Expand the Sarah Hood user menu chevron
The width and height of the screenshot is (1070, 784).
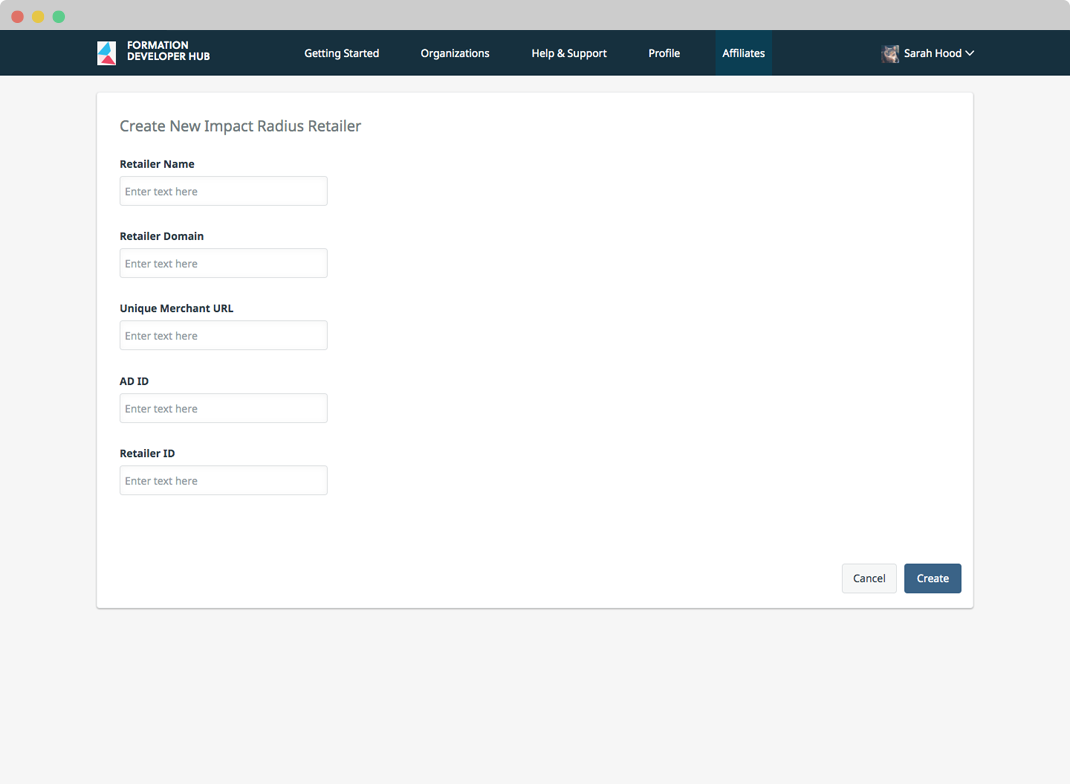tap(970, 53)
